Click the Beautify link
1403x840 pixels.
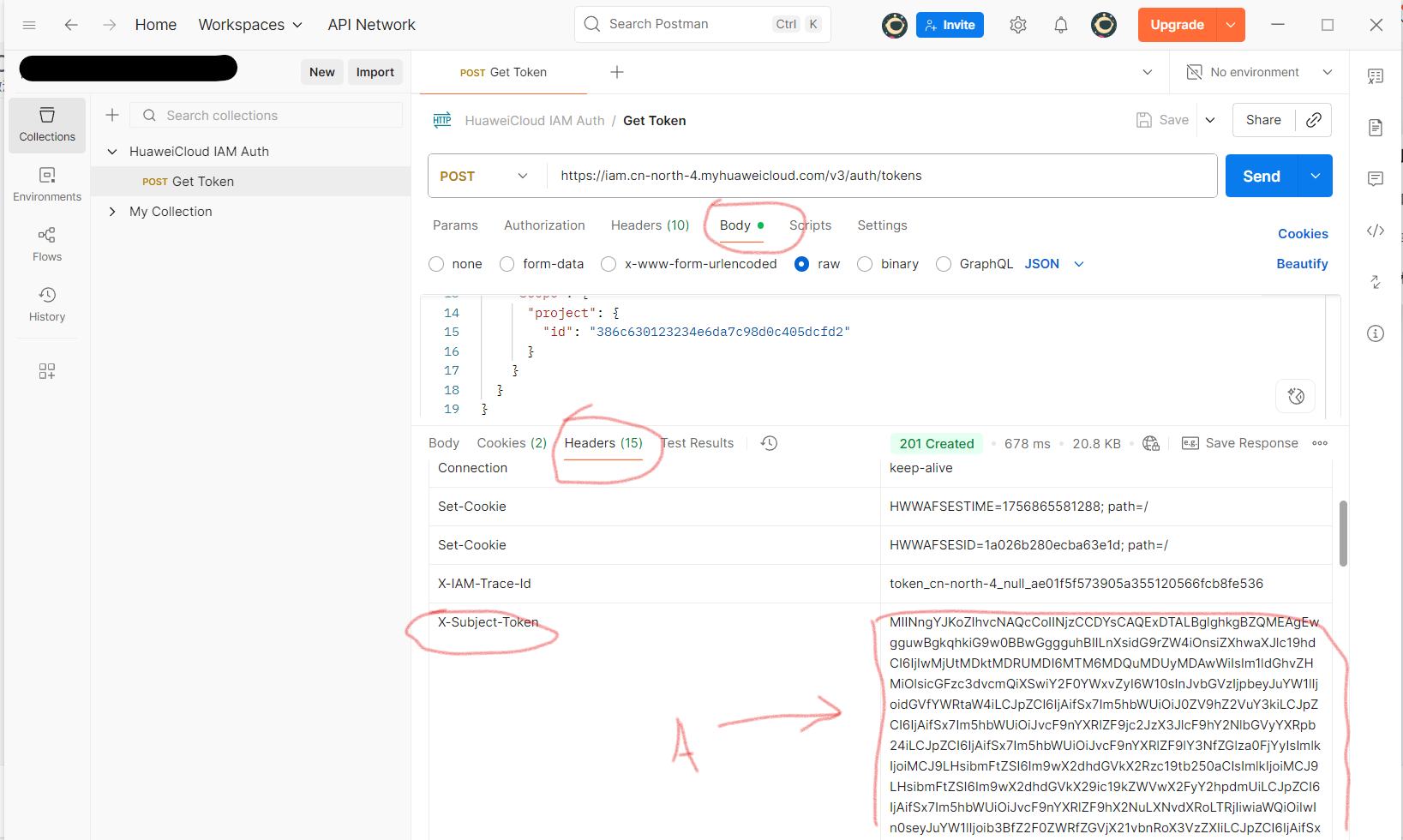(x=1302, y=264)
